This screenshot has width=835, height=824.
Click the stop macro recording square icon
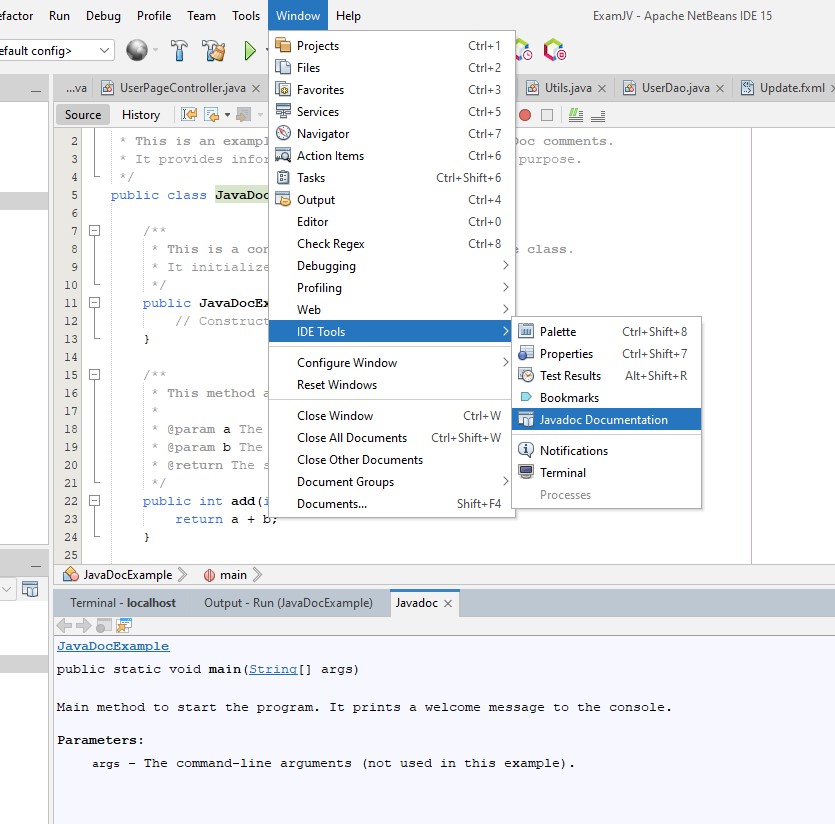click(x=547, y=115)
